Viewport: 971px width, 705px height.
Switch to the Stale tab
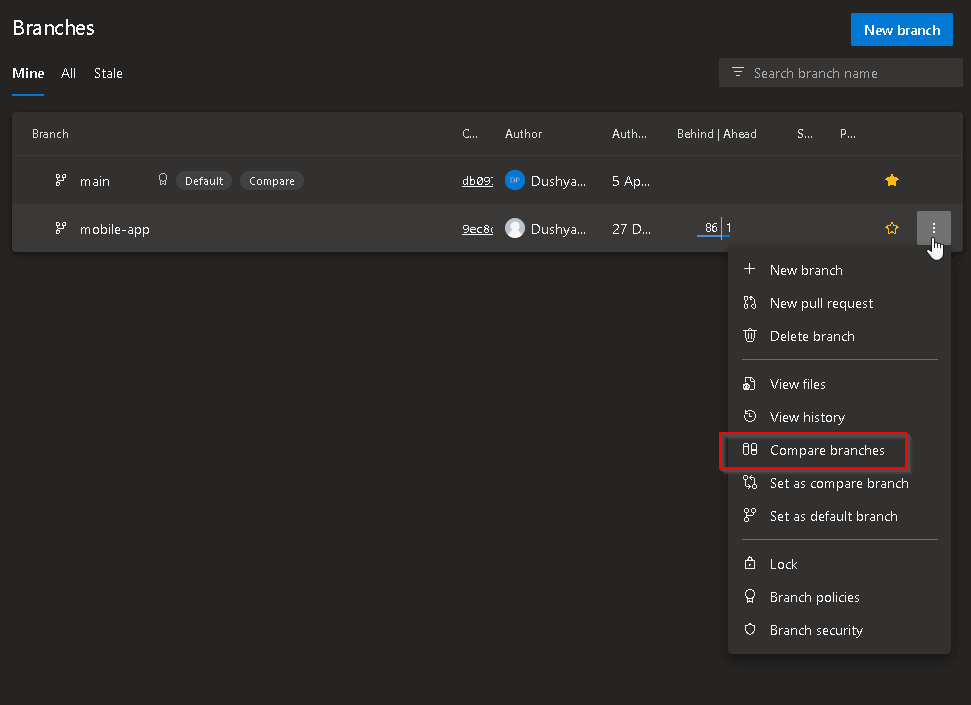click(x=108, y=73)
